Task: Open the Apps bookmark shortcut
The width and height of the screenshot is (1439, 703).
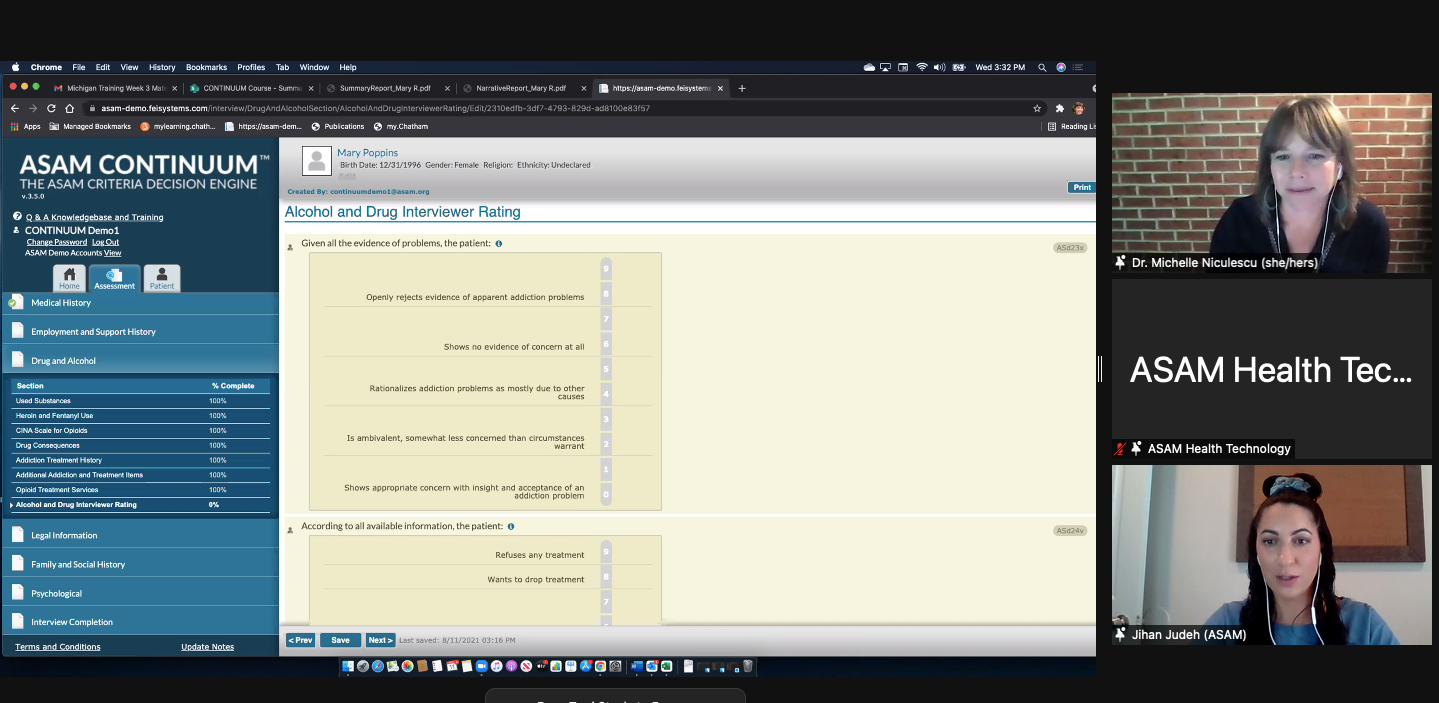Action: [x=25, y=127]
